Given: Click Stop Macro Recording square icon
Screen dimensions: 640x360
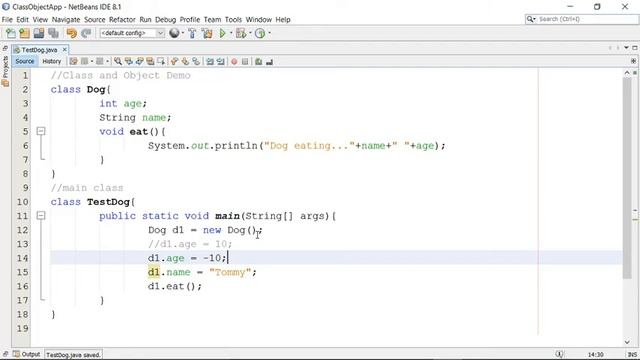Looking at the screenshot, I should click(245, 62).
